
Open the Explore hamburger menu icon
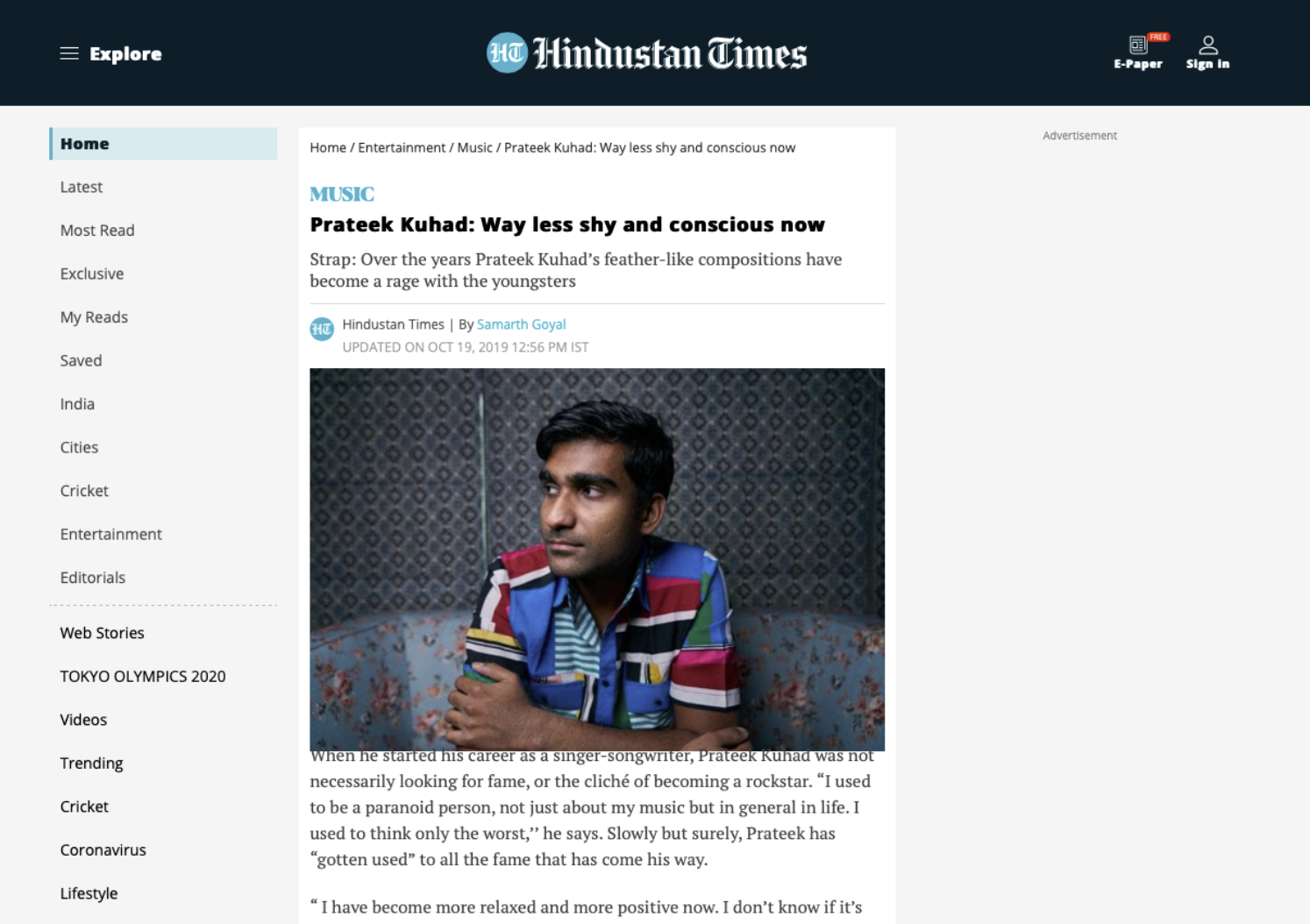(x=69, y=53)
